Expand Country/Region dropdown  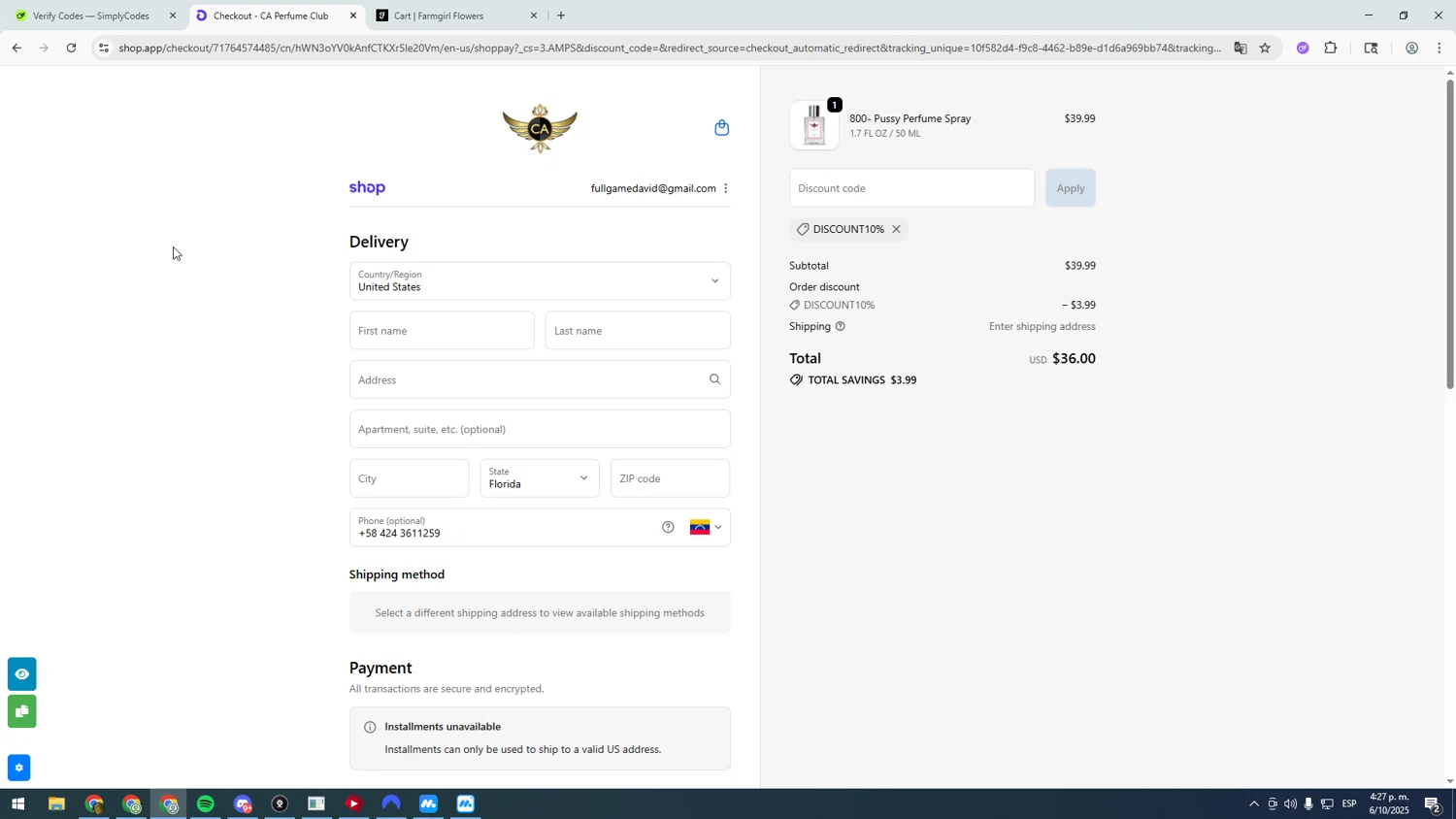(x=540, y=280)
